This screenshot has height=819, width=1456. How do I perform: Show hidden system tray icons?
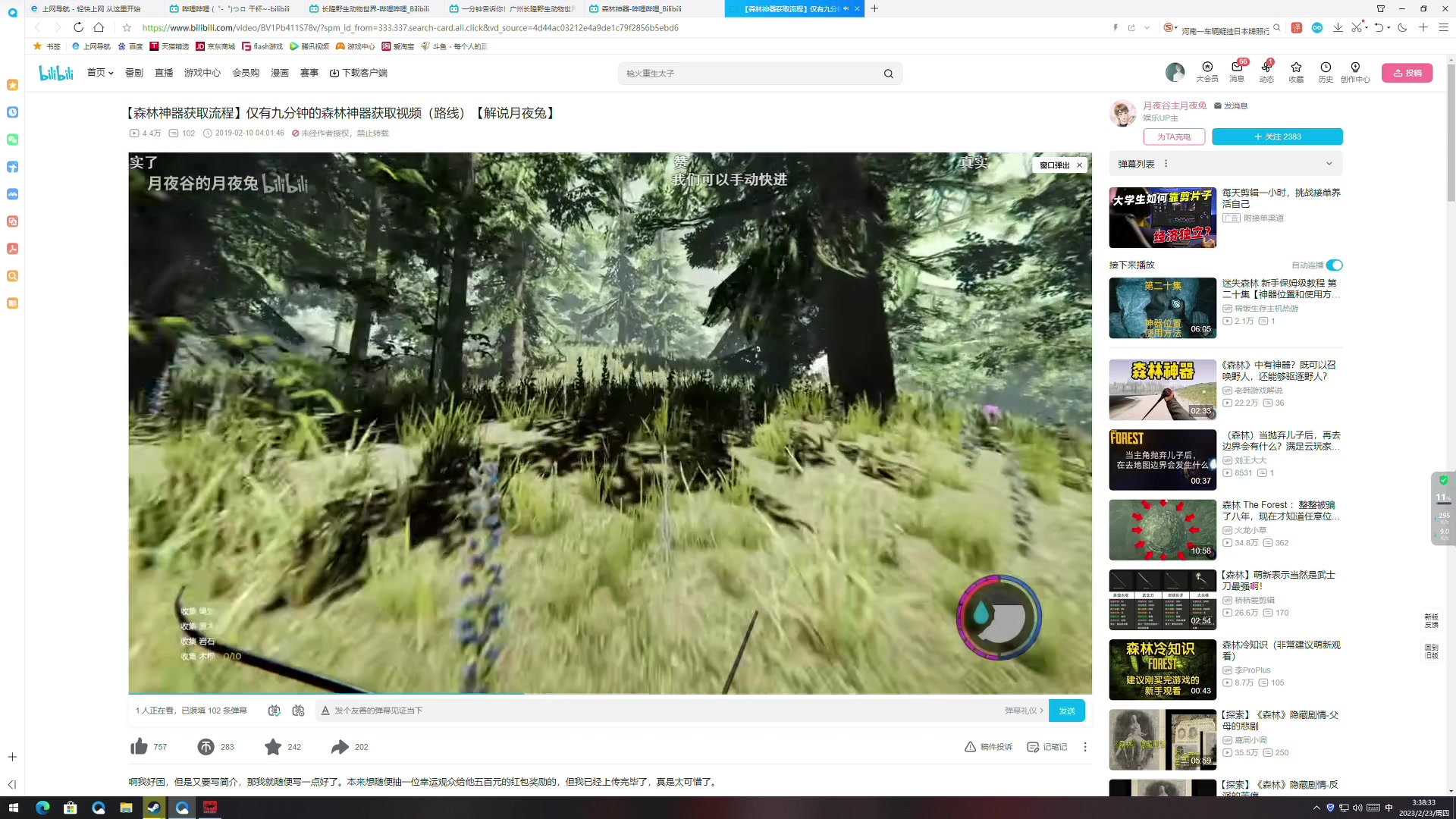point(1316,808)
